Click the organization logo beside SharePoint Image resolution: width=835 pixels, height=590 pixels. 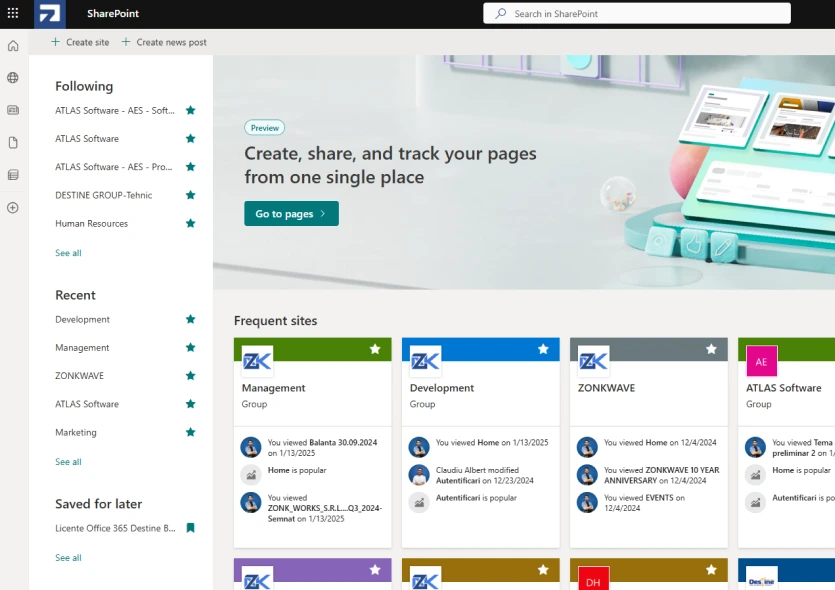tap(50, 14)
